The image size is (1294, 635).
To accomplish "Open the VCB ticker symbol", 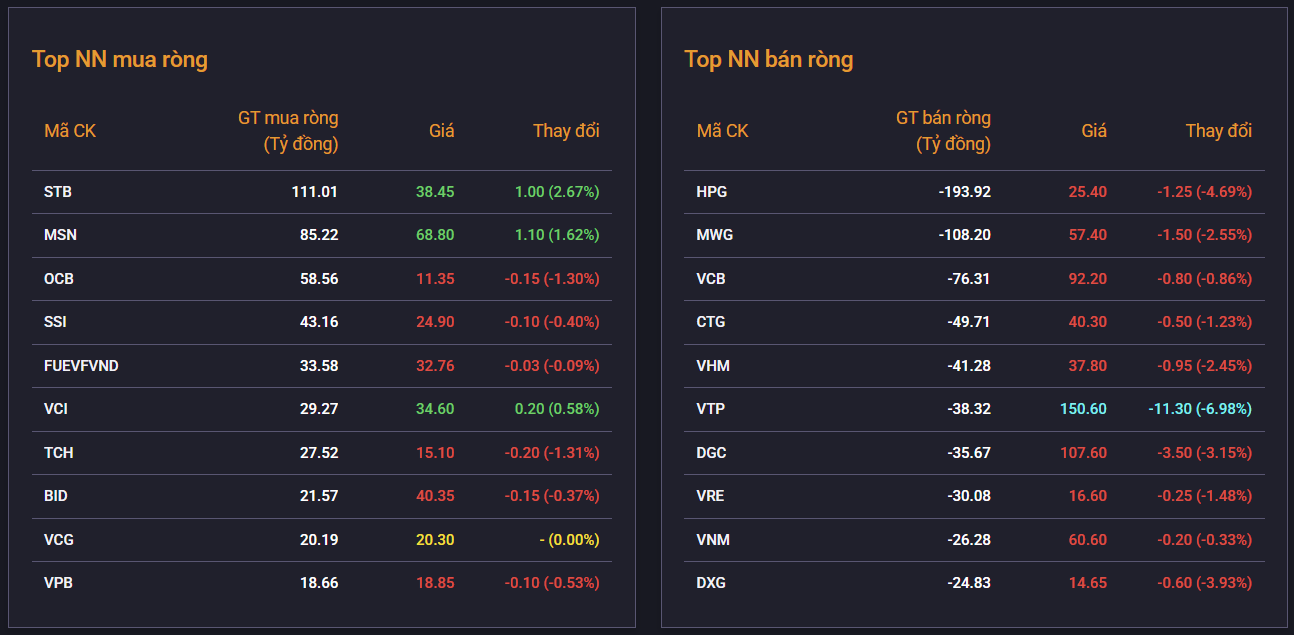I will click(711, 278).
